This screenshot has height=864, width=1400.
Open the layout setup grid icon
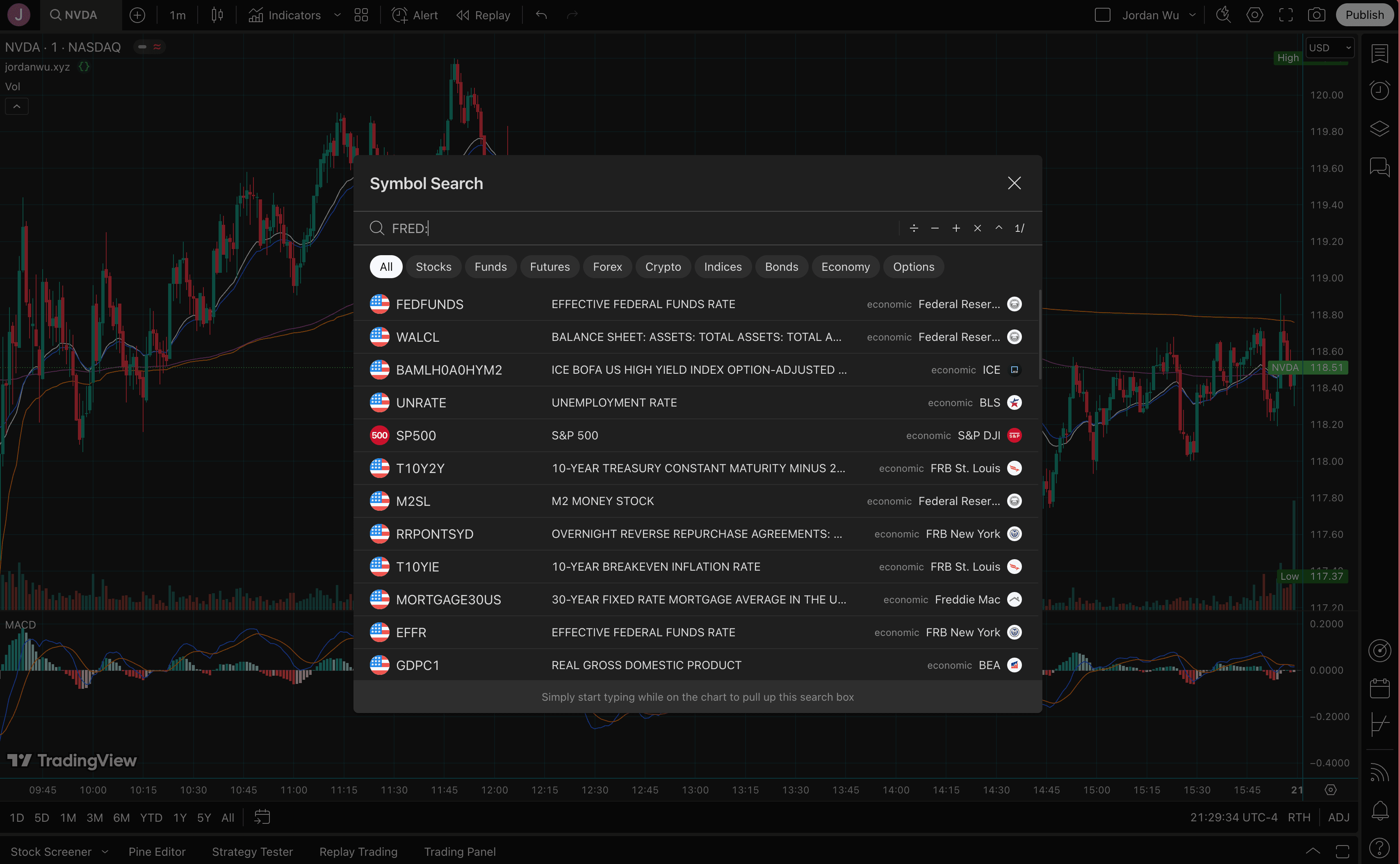click(x=361, y=16)
